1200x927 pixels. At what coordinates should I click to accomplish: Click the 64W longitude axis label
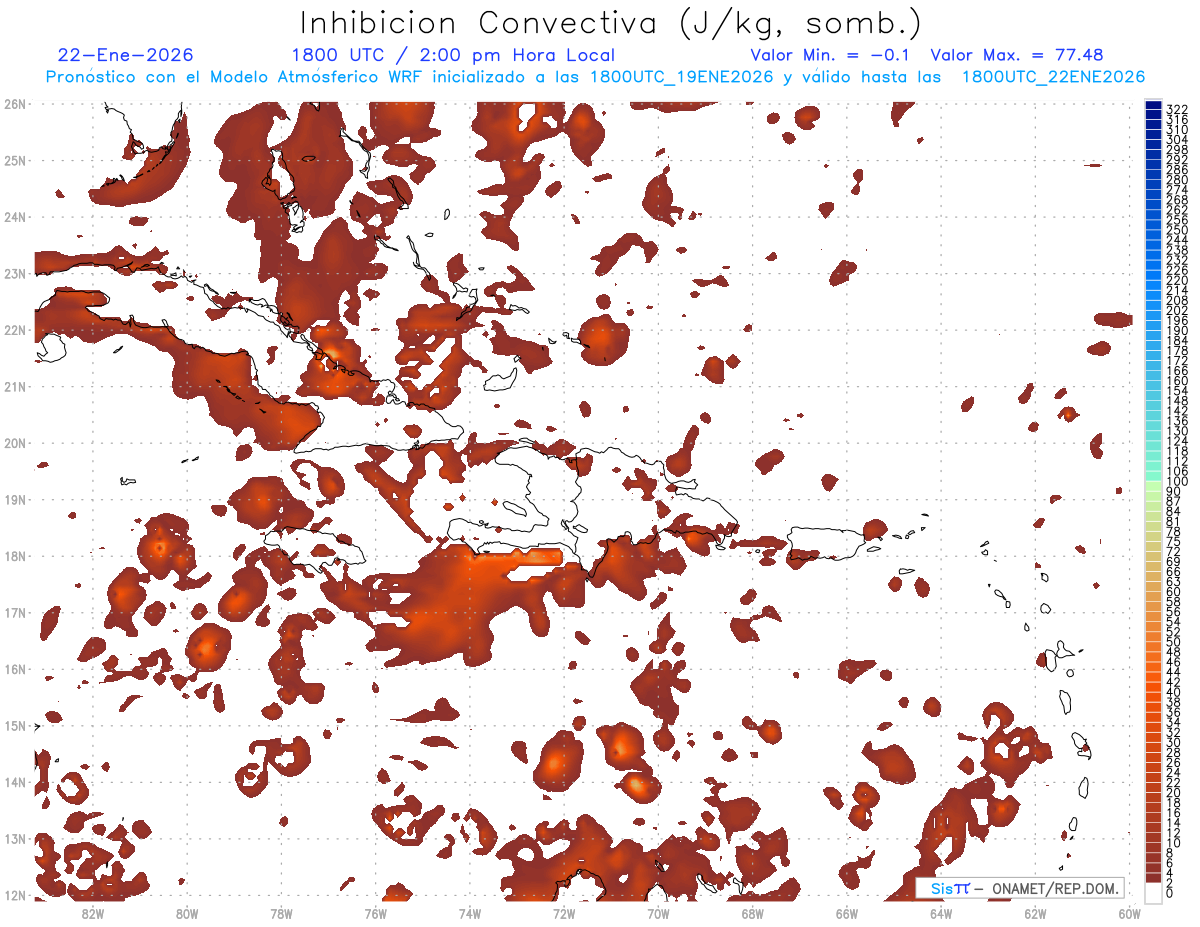[x=941, y=913]
